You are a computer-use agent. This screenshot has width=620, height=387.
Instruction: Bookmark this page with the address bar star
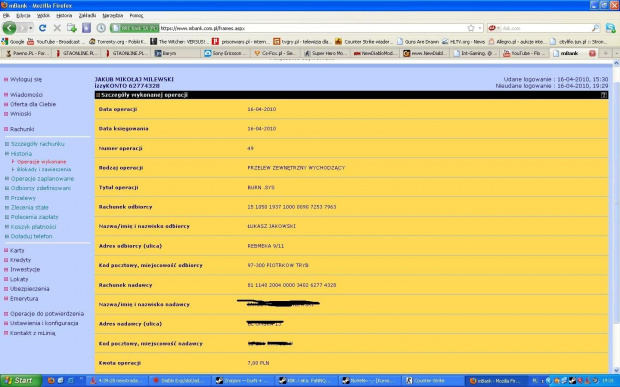tap(471, 28)
